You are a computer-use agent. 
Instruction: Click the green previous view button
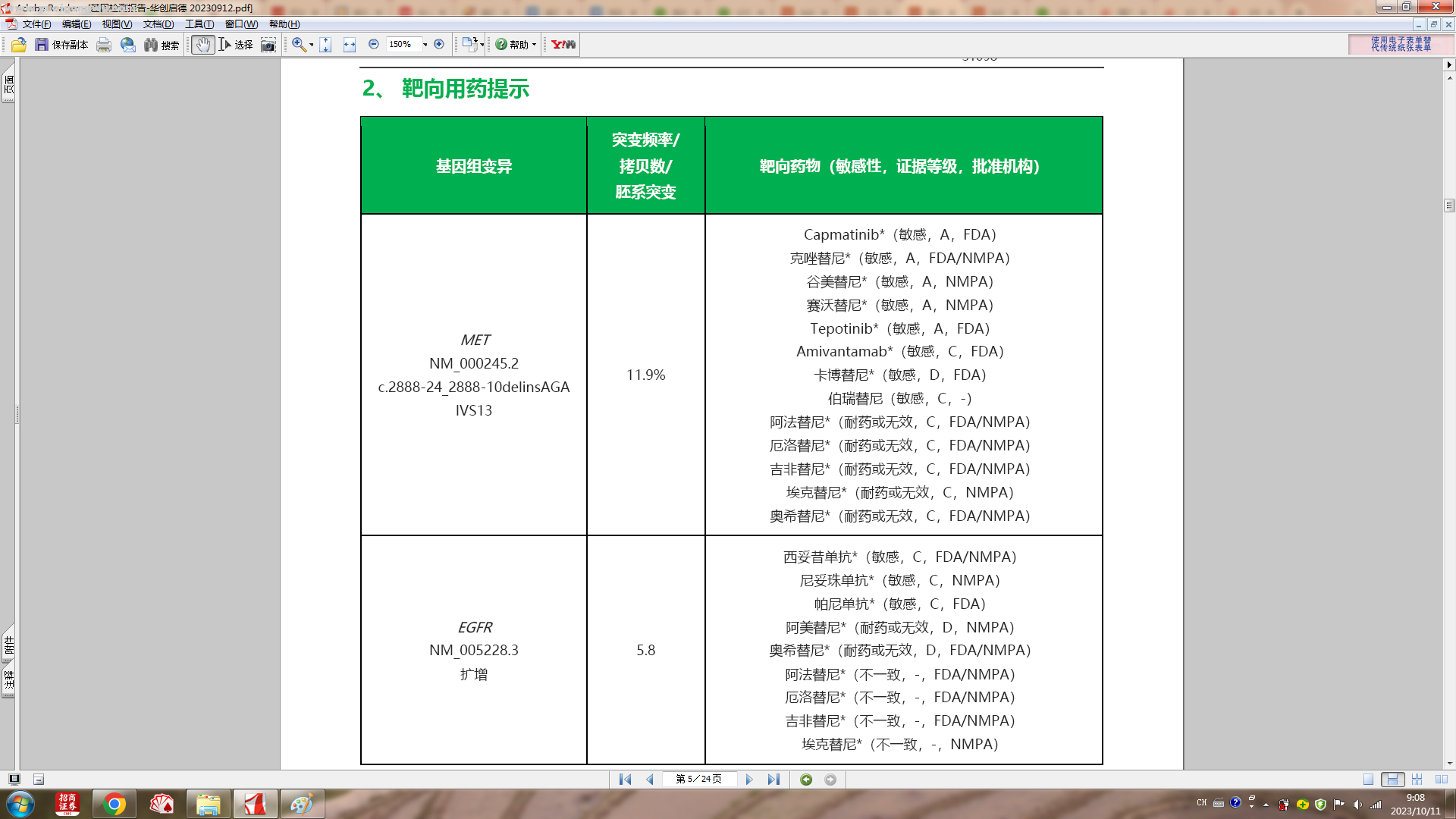(806, 780)
